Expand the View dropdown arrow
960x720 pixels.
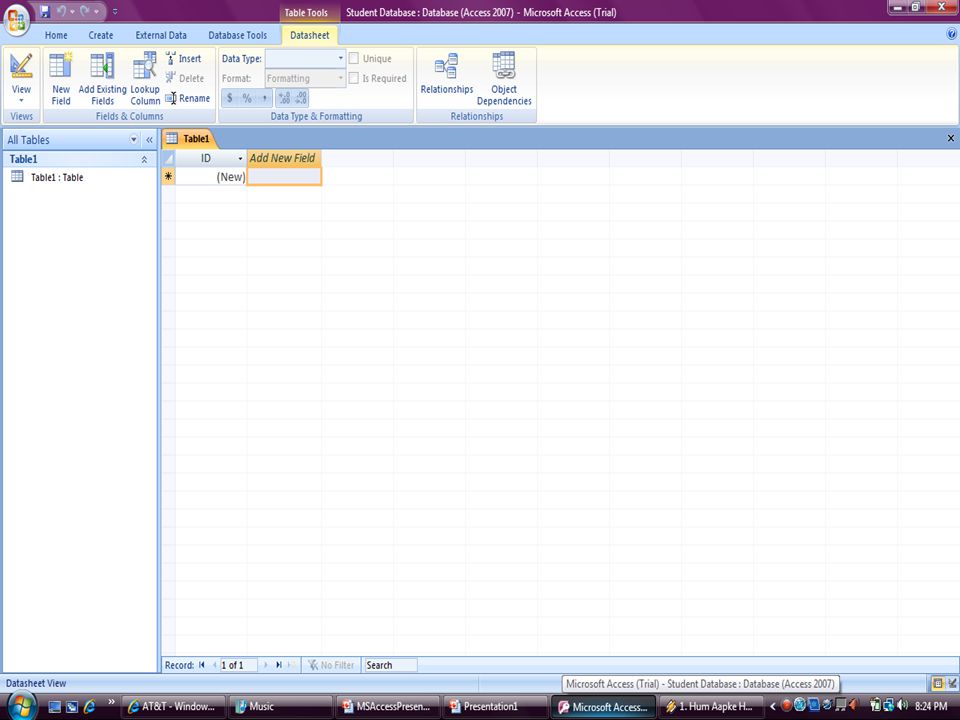coord(21,100)
